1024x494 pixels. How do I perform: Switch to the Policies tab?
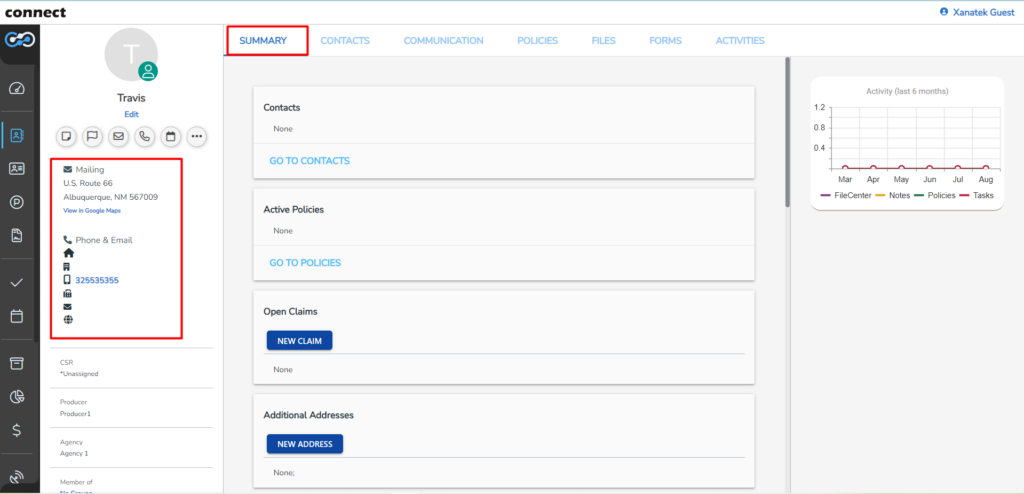click(x=537, y=41)
